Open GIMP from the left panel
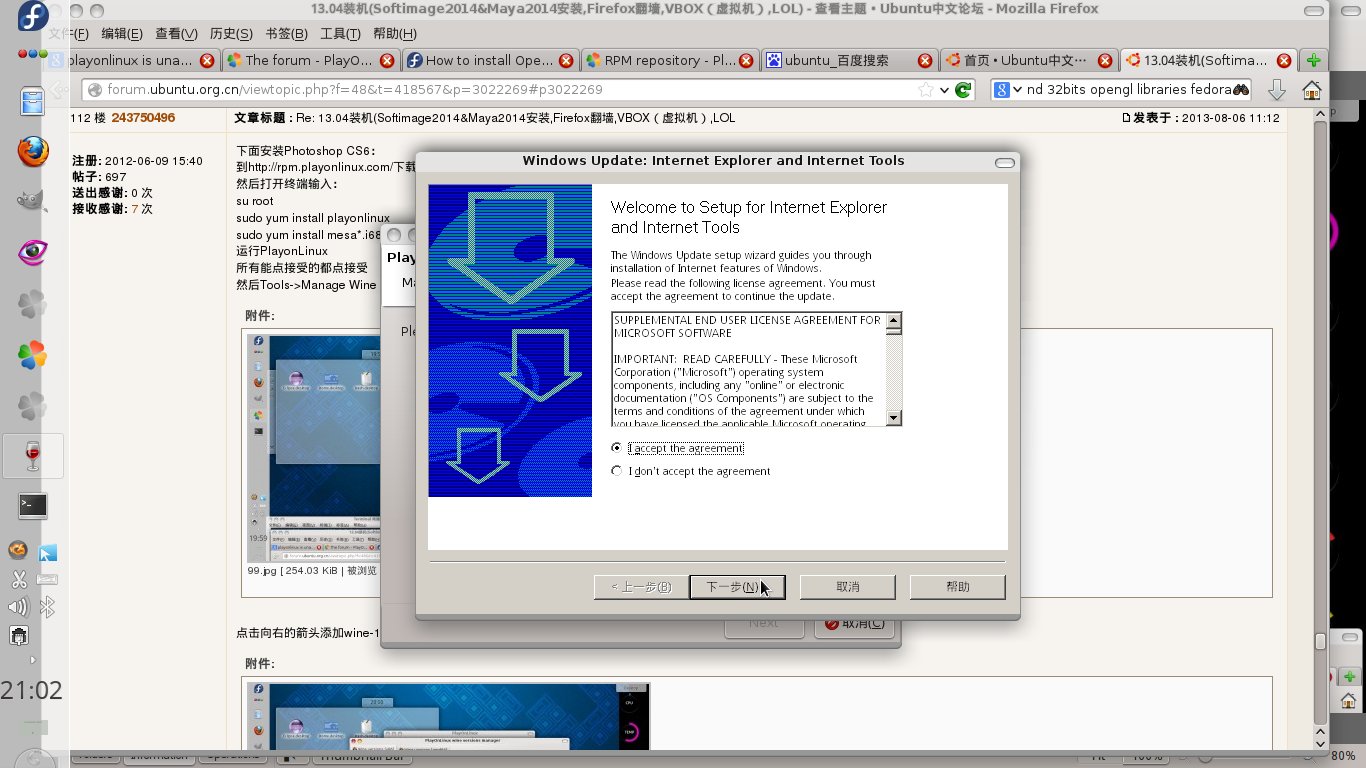 click(33, 201)
